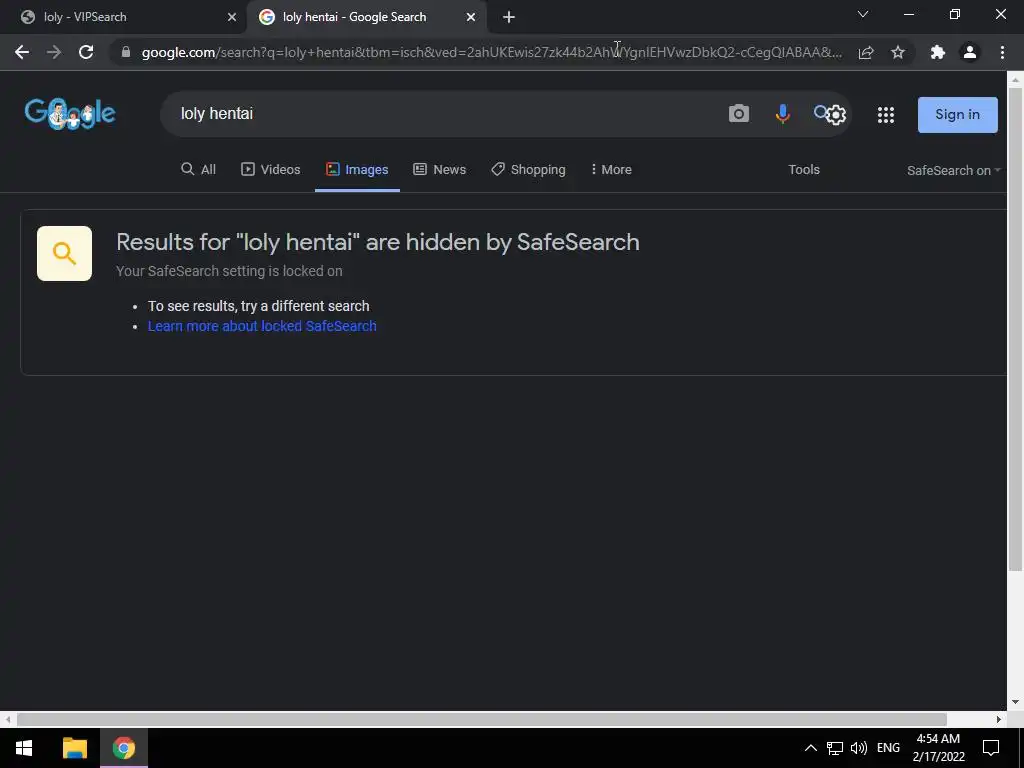The height and width of the screenshot is (768, 1024).
Task: Show hidden system tray icons
Action: tap(810, 748)
